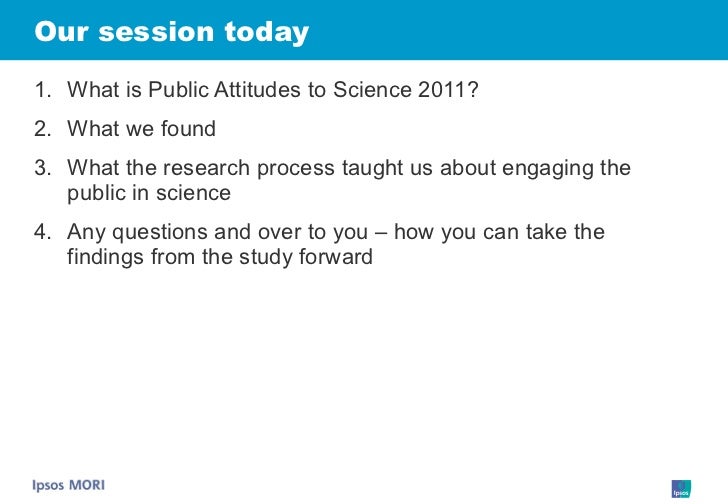
Task: Click the list number "1."
Action: [x=42, y=90]
